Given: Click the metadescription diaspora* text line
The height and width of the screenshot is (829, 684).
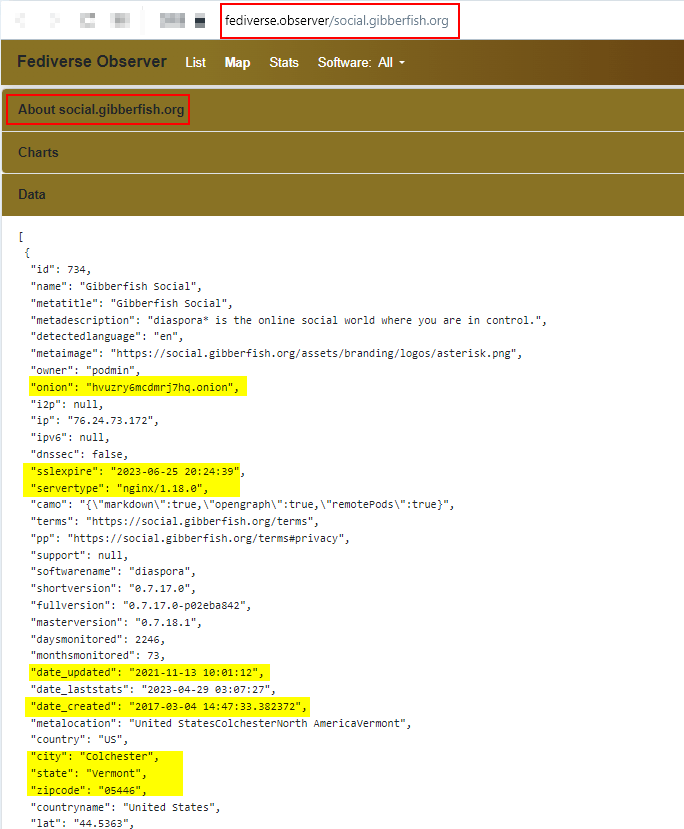Looking at the screenshot, I should click(x=289, y=320).
